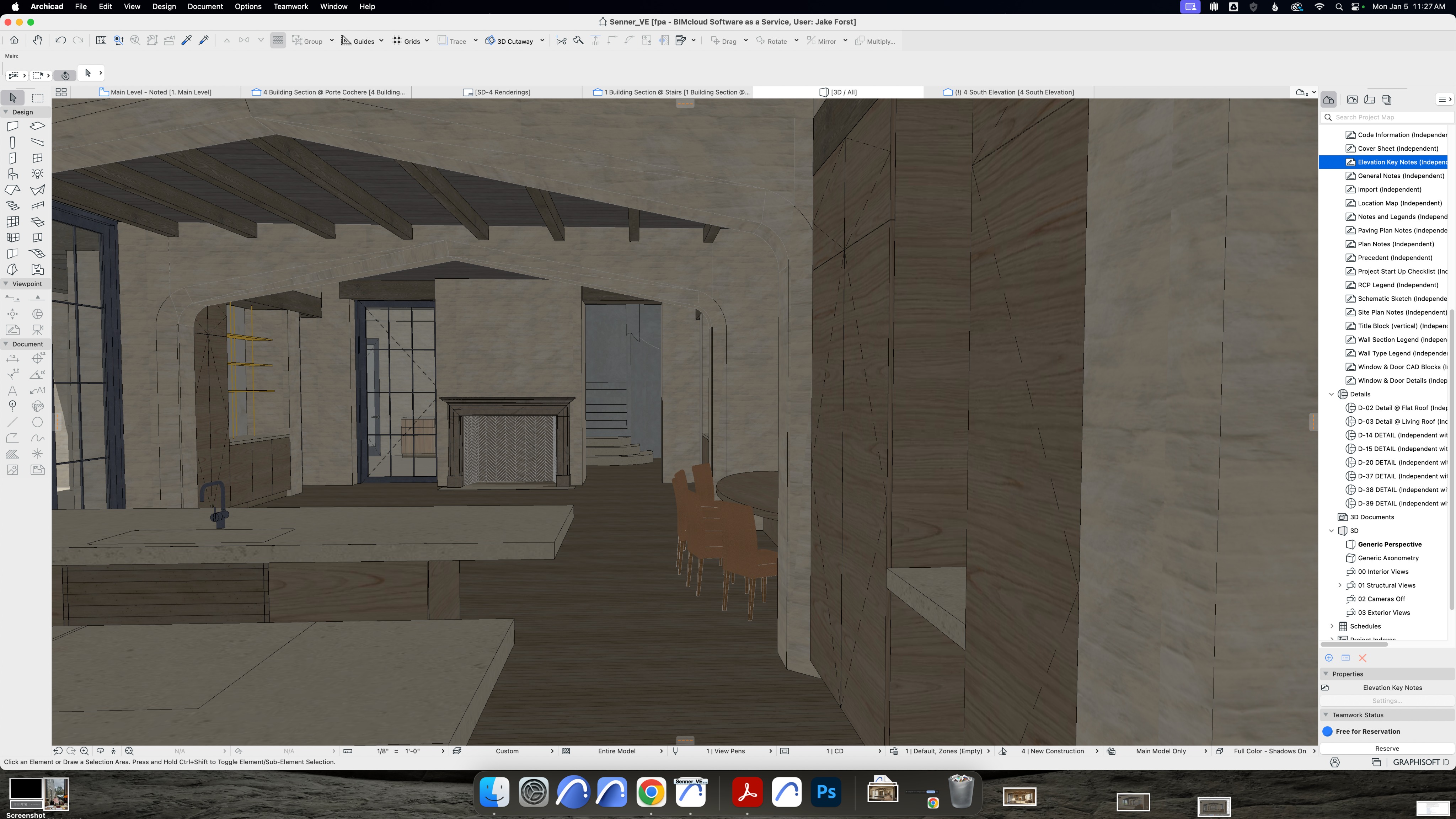Screen dimensions: 1456x819
Task: Select the Circle drawing tool
Action: click(38, 422)
